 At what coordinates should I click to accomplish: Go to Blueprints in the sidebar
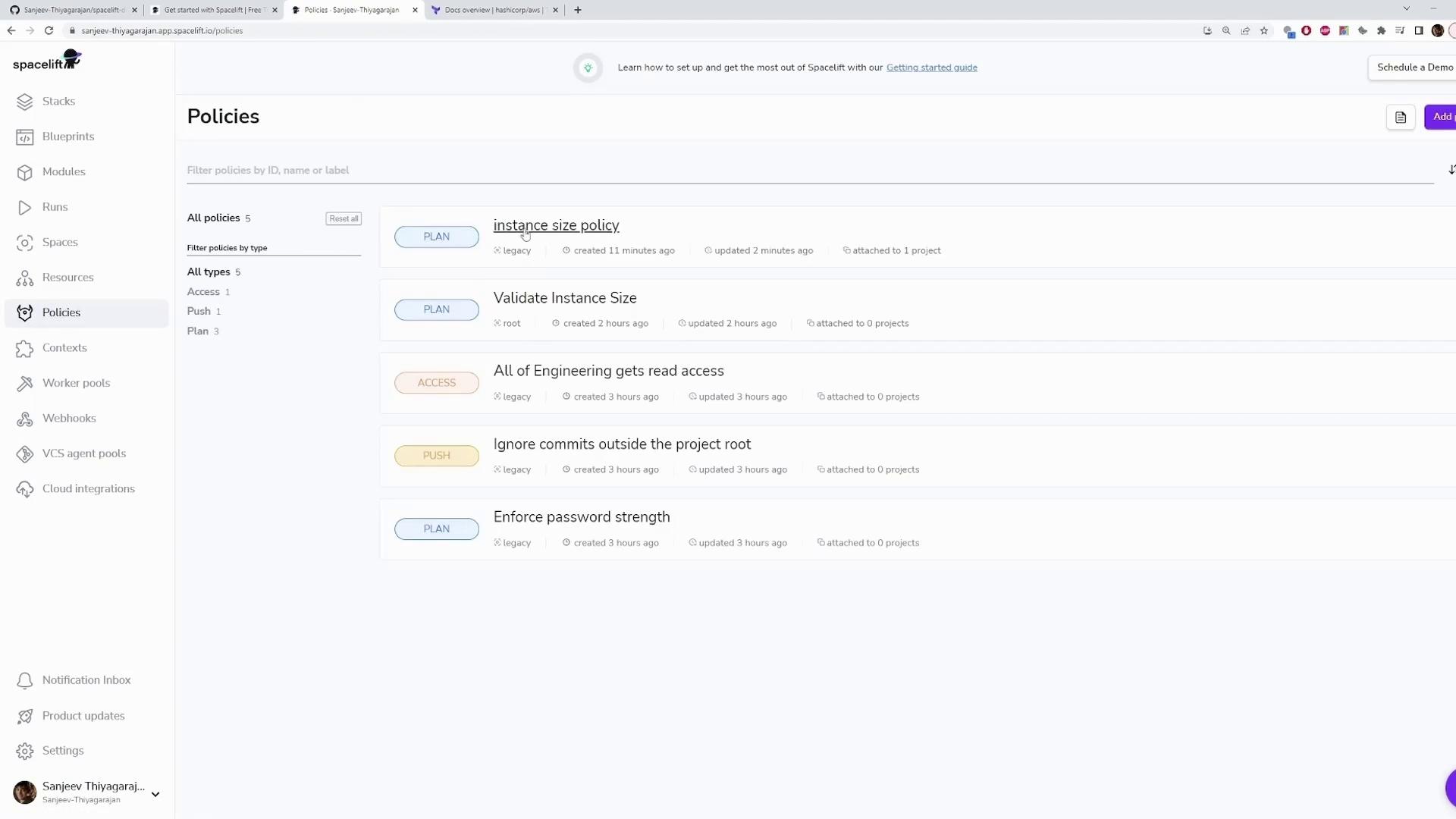click(67, 136)
